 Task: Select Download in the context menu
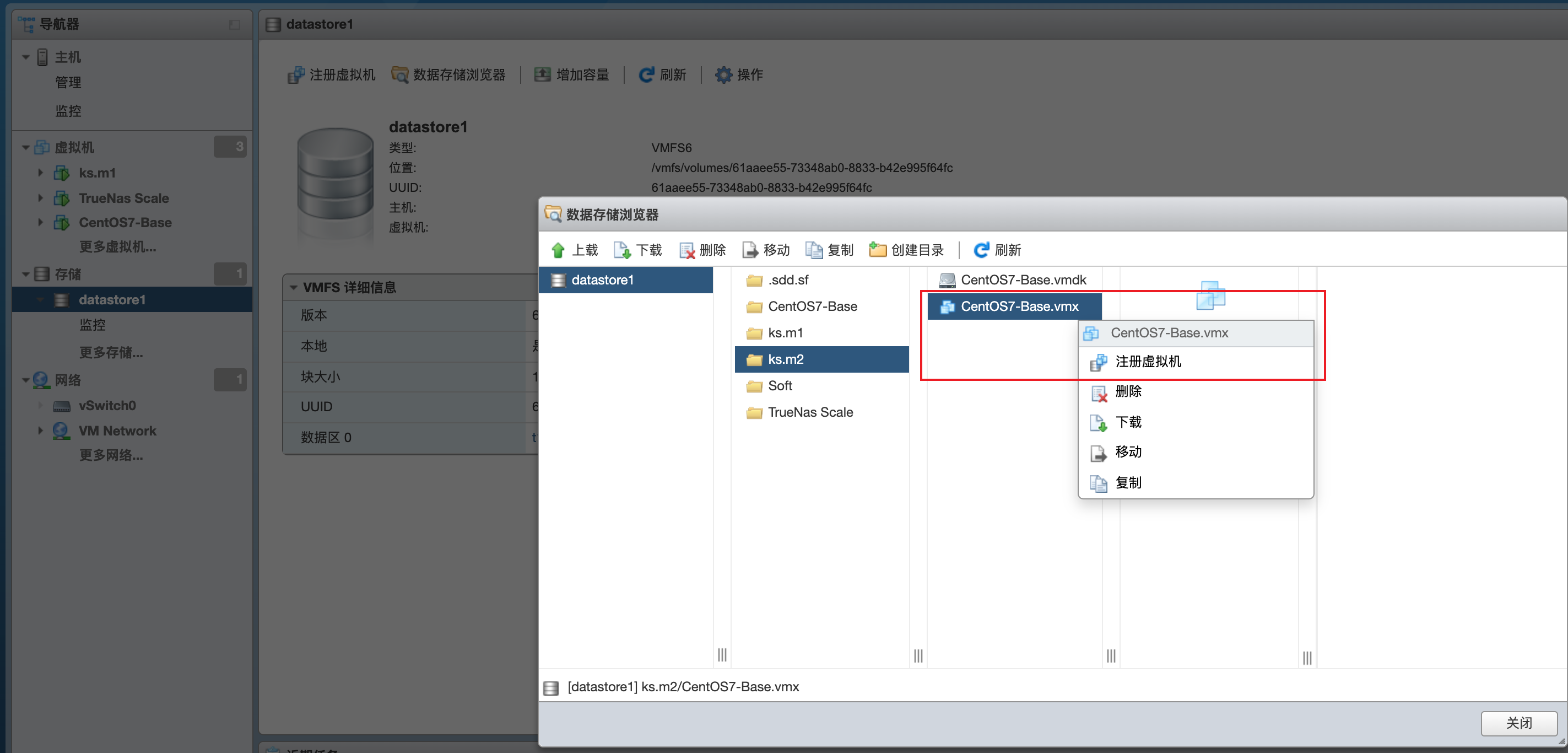tap(1128, 422)
